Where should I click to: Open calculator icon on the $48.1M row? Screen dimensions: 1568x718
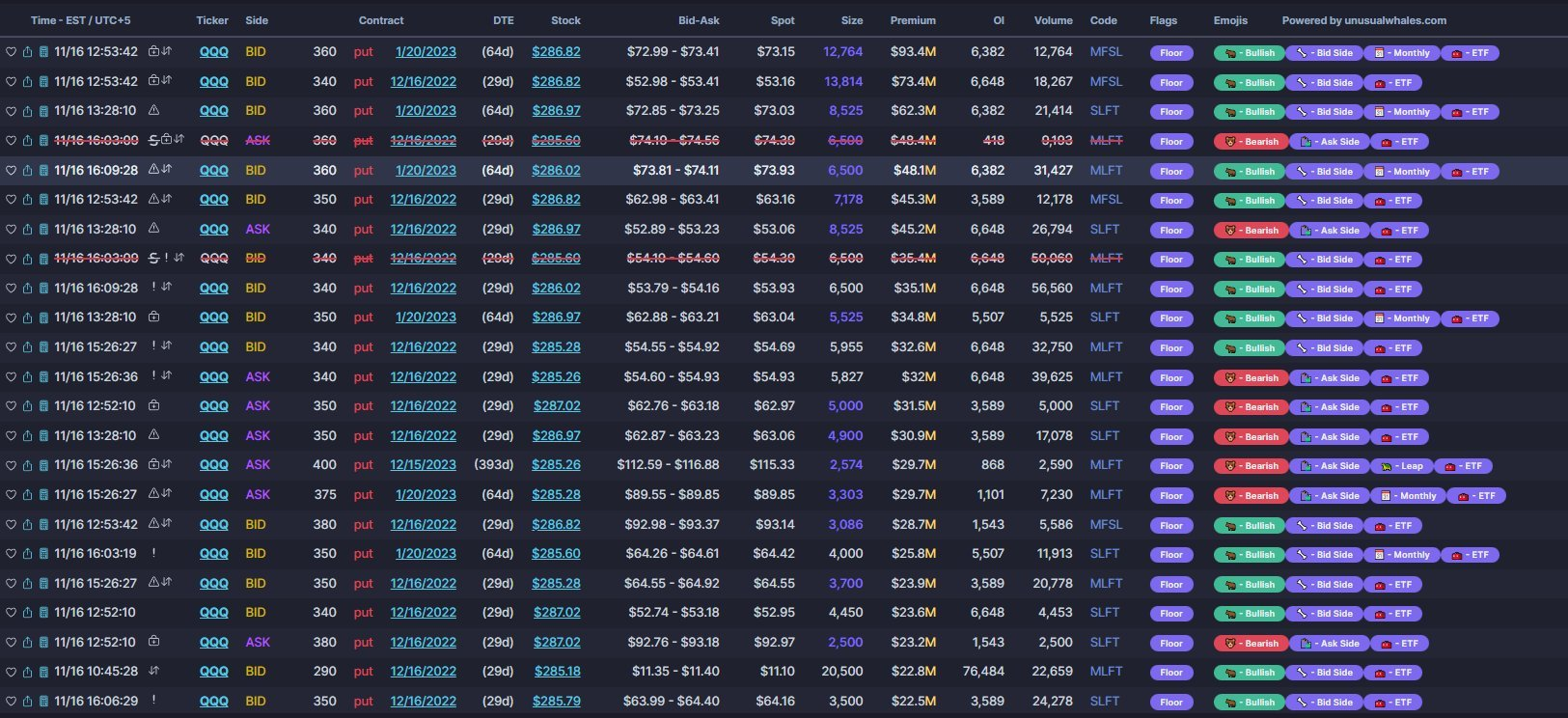[43, 170]
